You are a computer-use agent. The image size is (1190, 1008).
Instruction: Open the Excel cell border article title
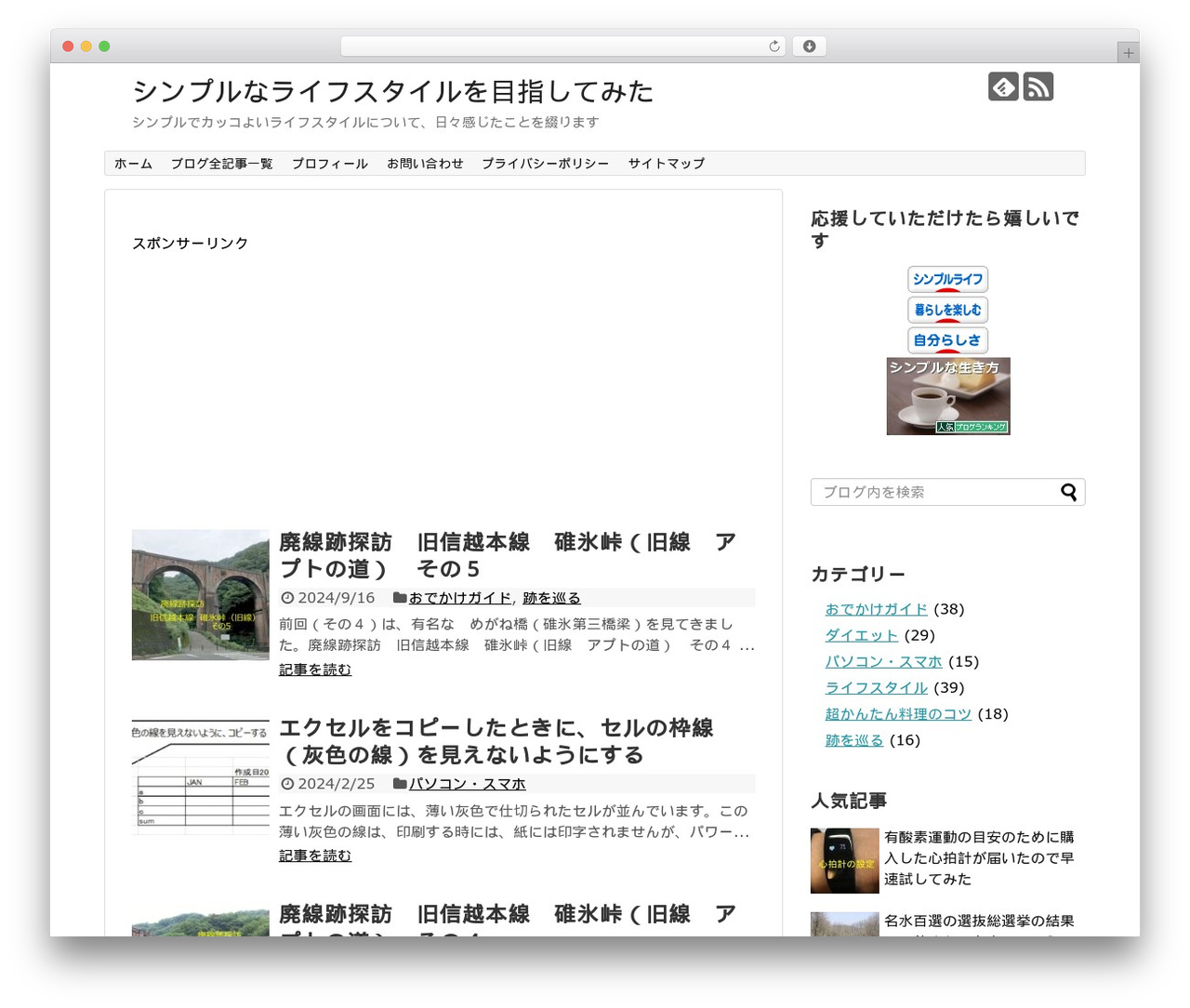496,741
